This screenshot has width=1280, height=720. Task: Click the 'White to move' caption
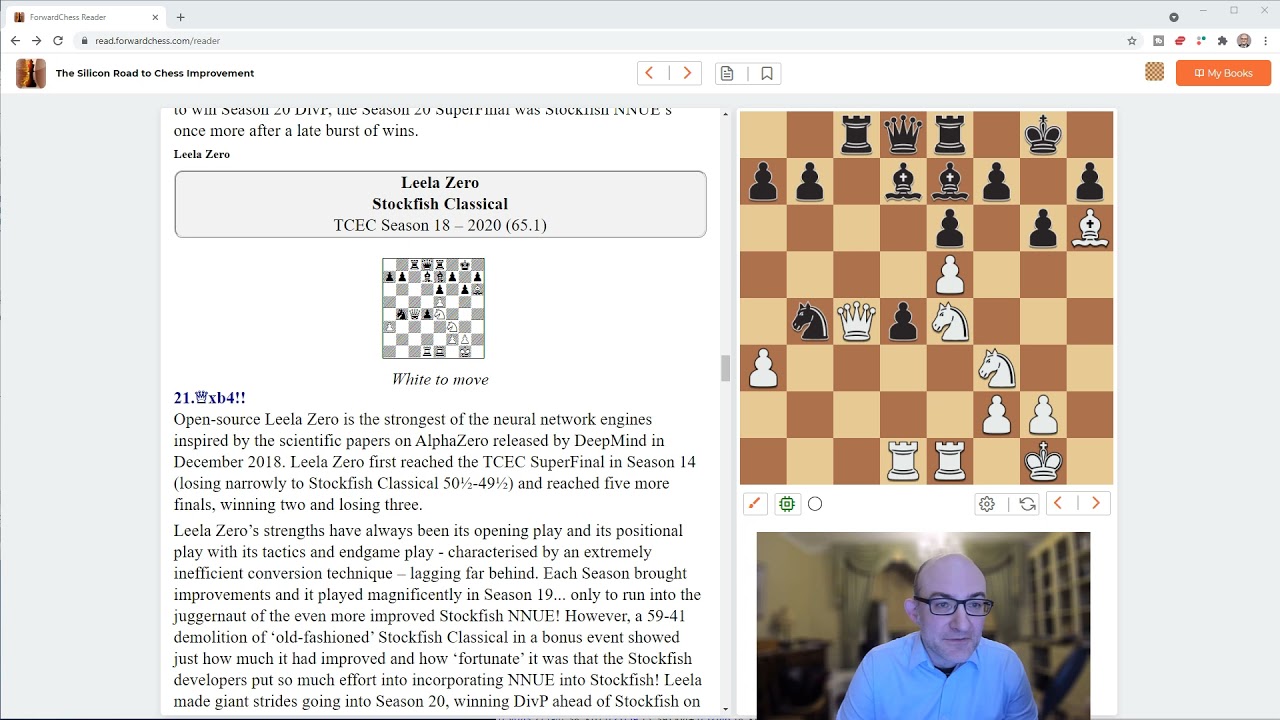(x=440, y=379)
